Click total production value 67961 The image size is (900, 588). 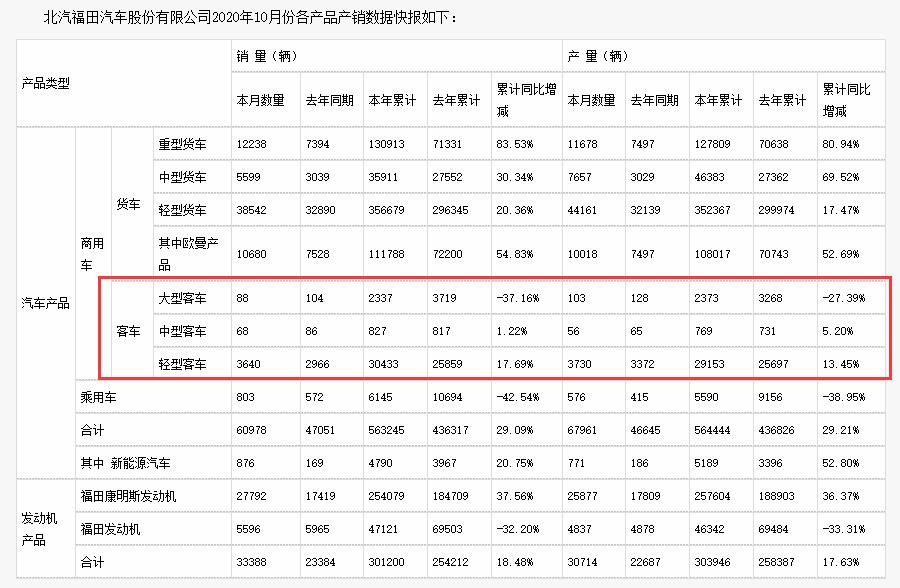tap(582, 430)
